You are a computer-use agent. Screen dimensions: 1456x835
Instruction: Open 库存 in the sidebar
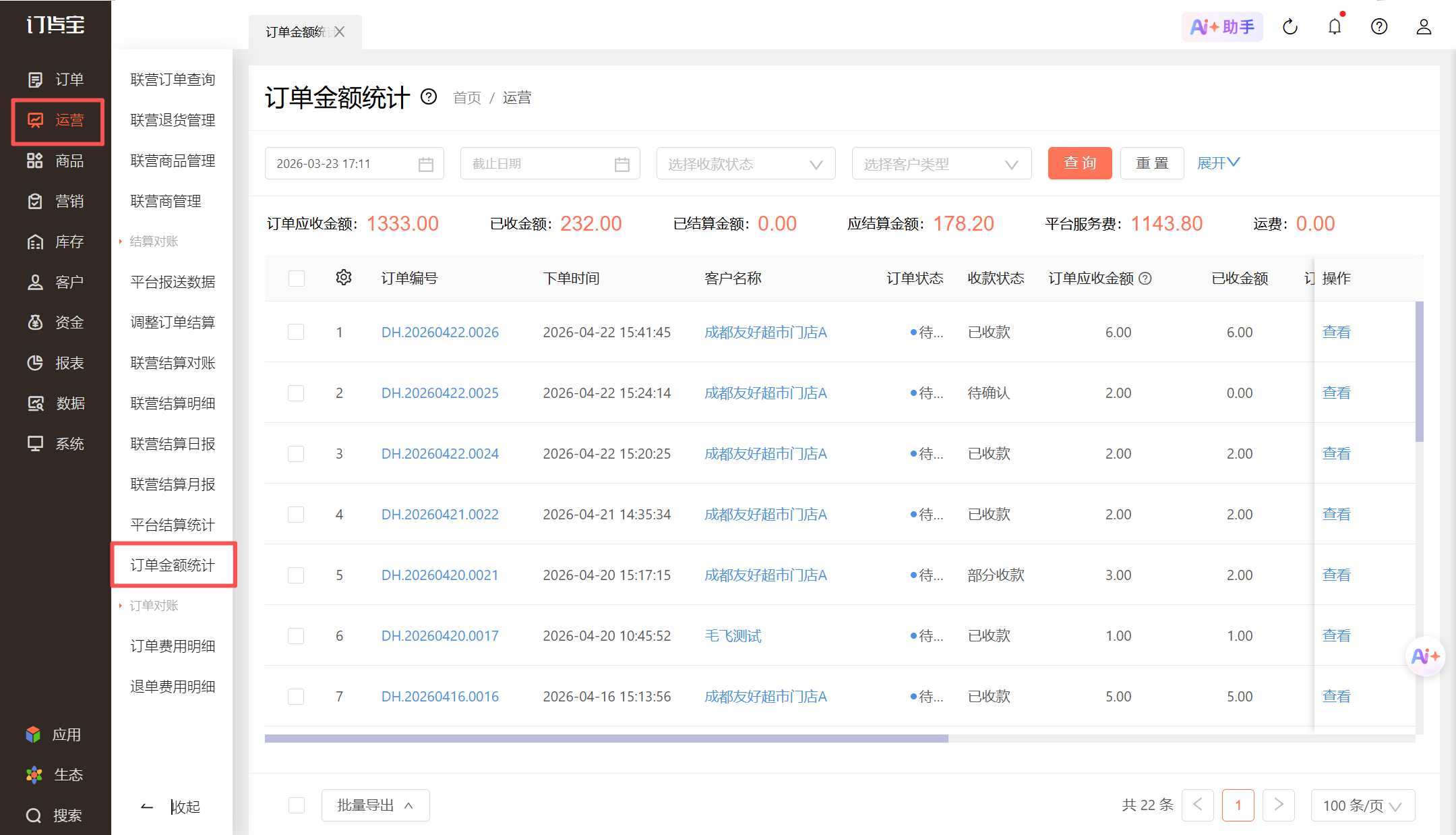[x=56, y=241]
